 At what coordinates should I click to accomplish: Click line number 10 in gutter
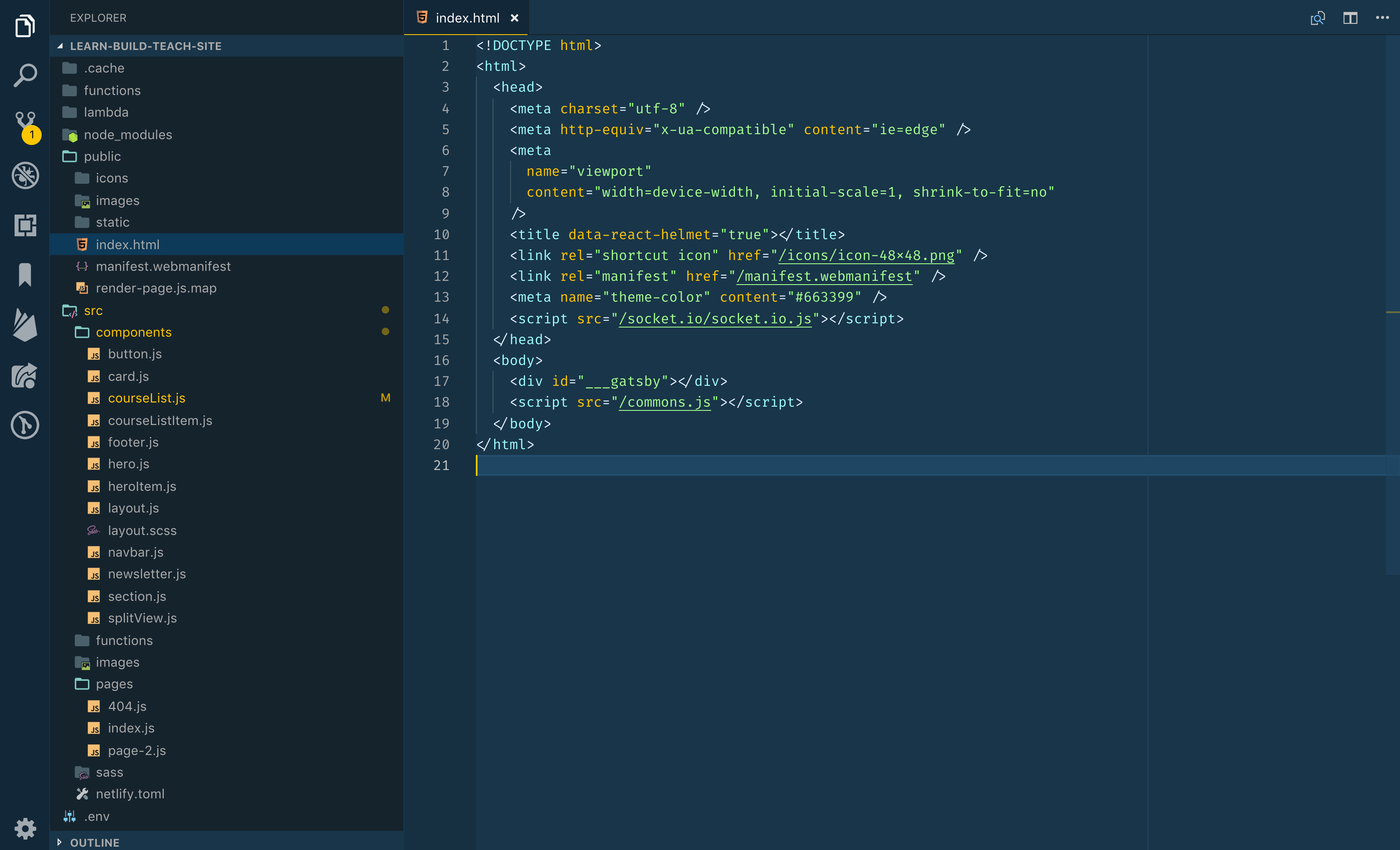(x=441, y=235)
